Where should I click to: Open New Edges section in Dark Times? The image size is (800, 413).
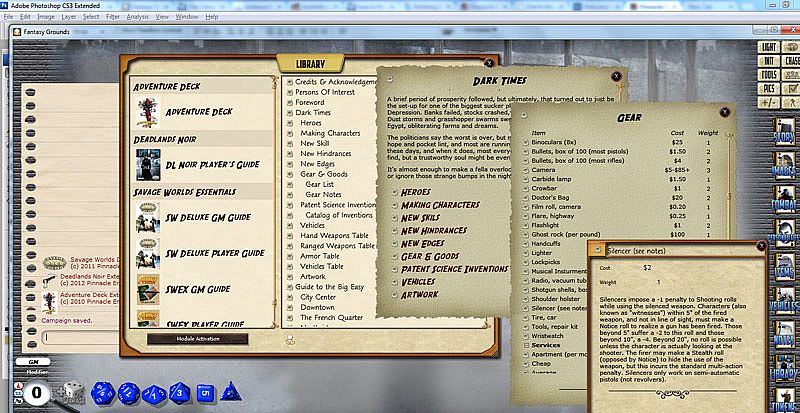pyautogui.click(x=422, y=244)
